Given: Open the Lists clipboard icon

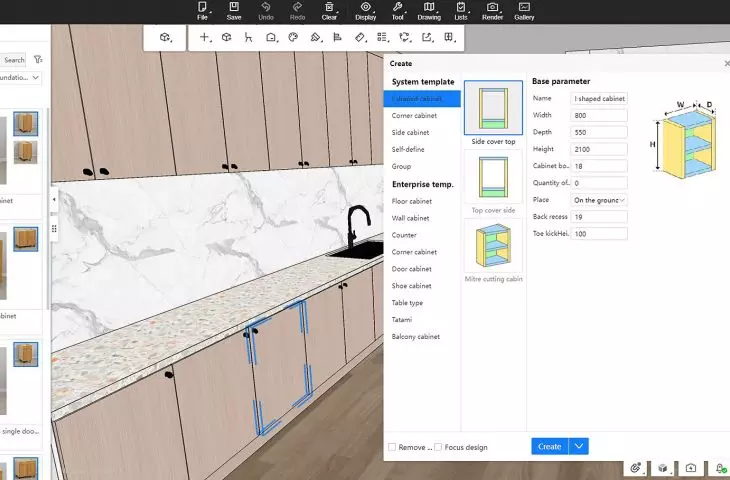Looking at the screenshot, I should pyautogui.click(x=460, y=7).
